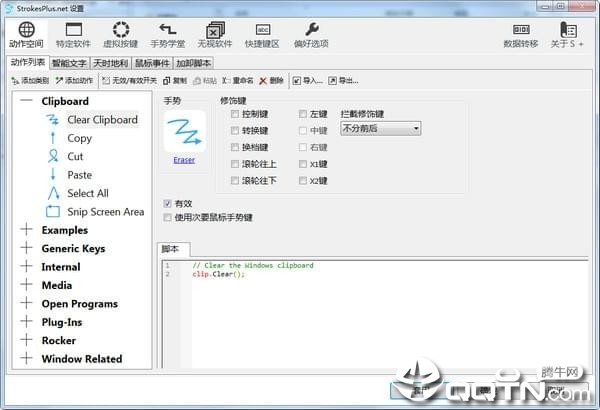Switch to the 鼠标事件 tab
The height and width of the screenshot is (410, 600).
tap(152, 63)
